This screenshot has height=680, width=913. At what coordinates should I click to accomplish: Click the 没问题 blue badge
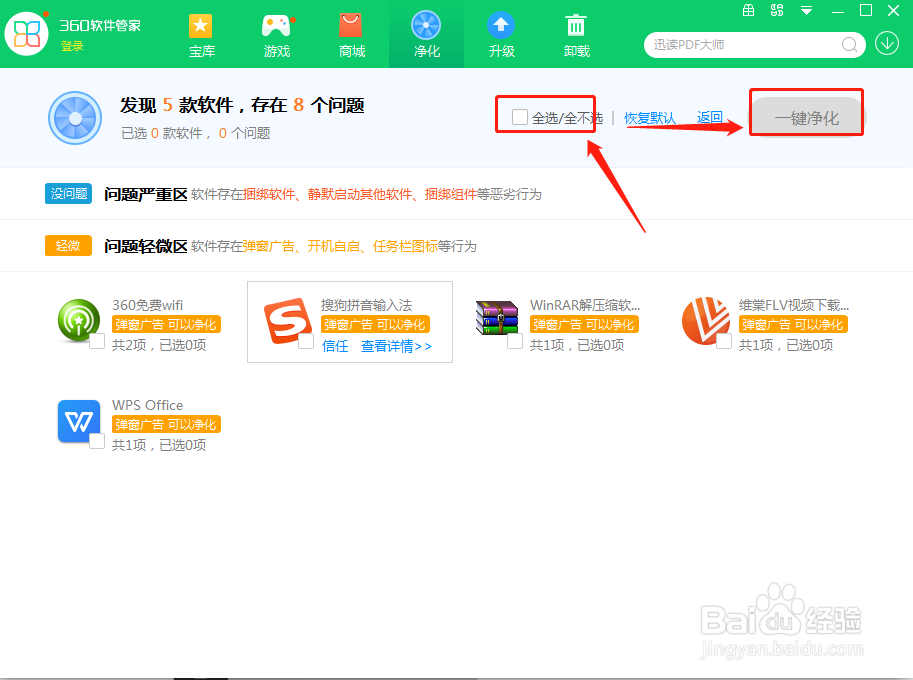point(68,193)
